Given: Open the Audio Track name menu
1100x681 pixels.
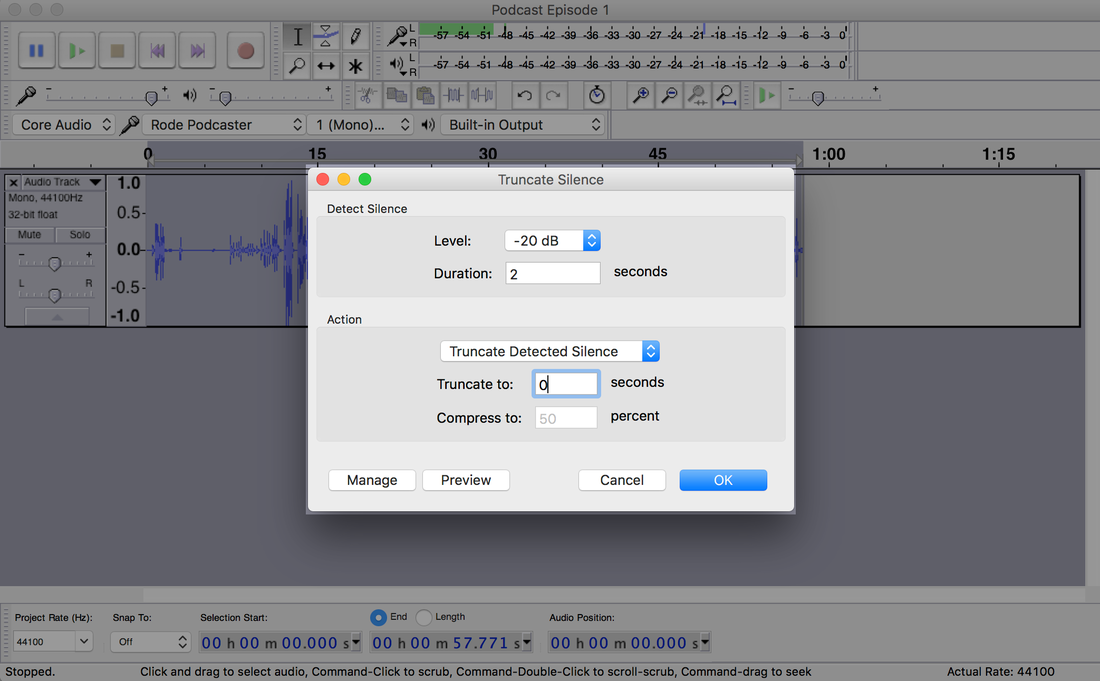Looking at the screenshot, I should point(63,182).
